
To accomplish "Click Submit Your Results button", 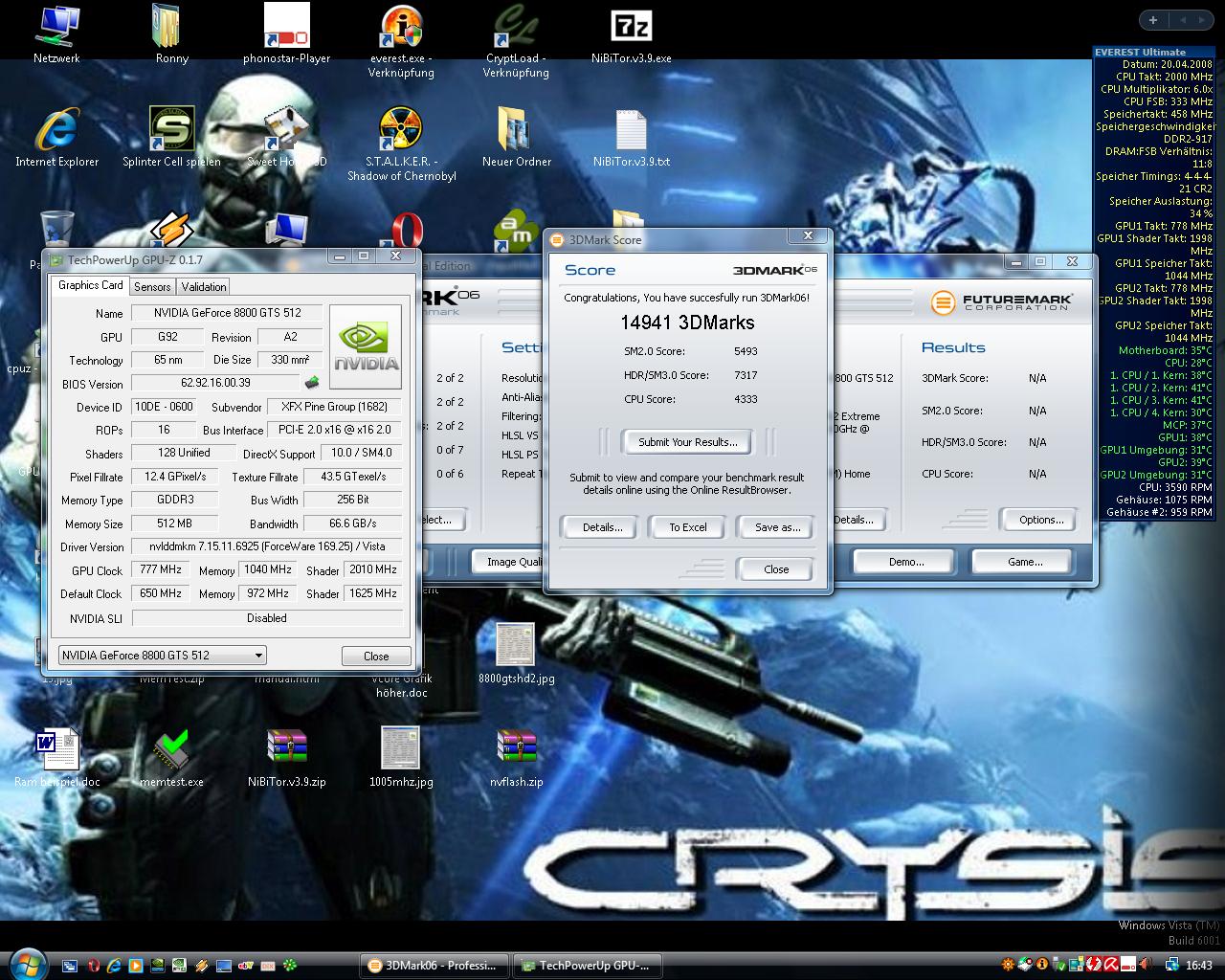I will coord(688,442).
